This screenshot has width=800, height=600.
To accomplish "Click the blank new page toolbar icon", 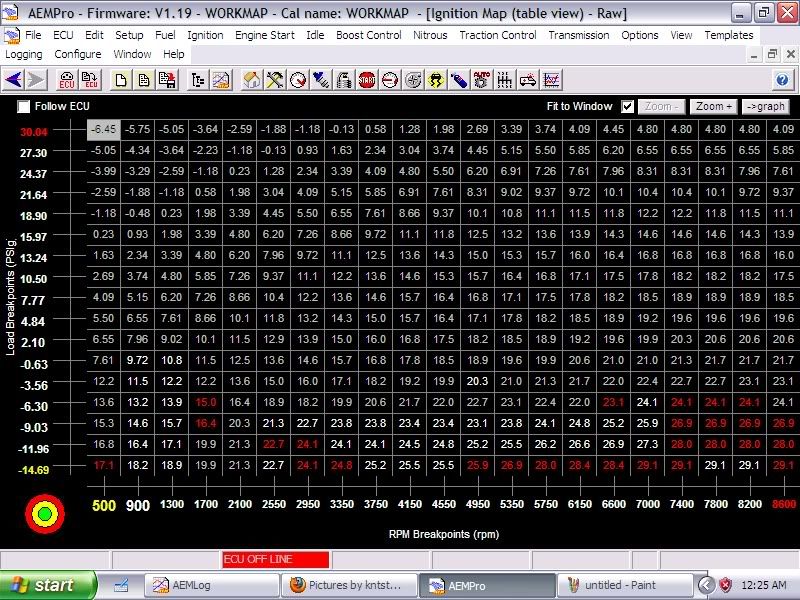I will click(121, 80).
